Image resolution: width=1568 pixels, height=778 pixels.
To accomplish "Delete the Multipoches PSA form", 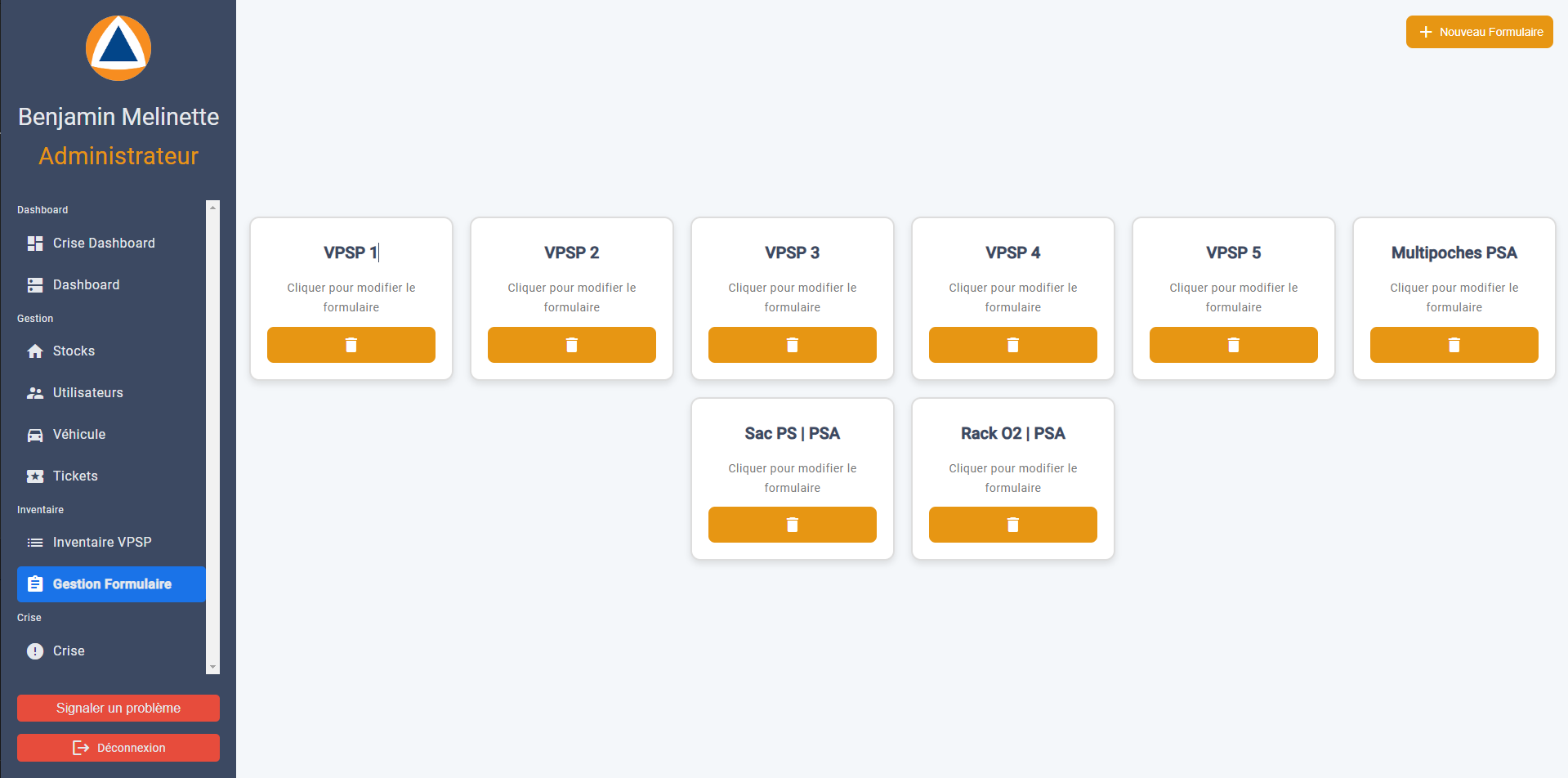I will 1454,345.
